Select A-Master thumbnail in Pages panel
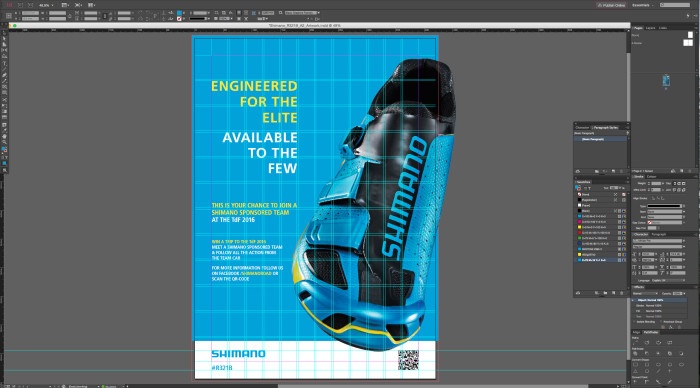This screenshot has height=388, width=700. click(688, 43)
